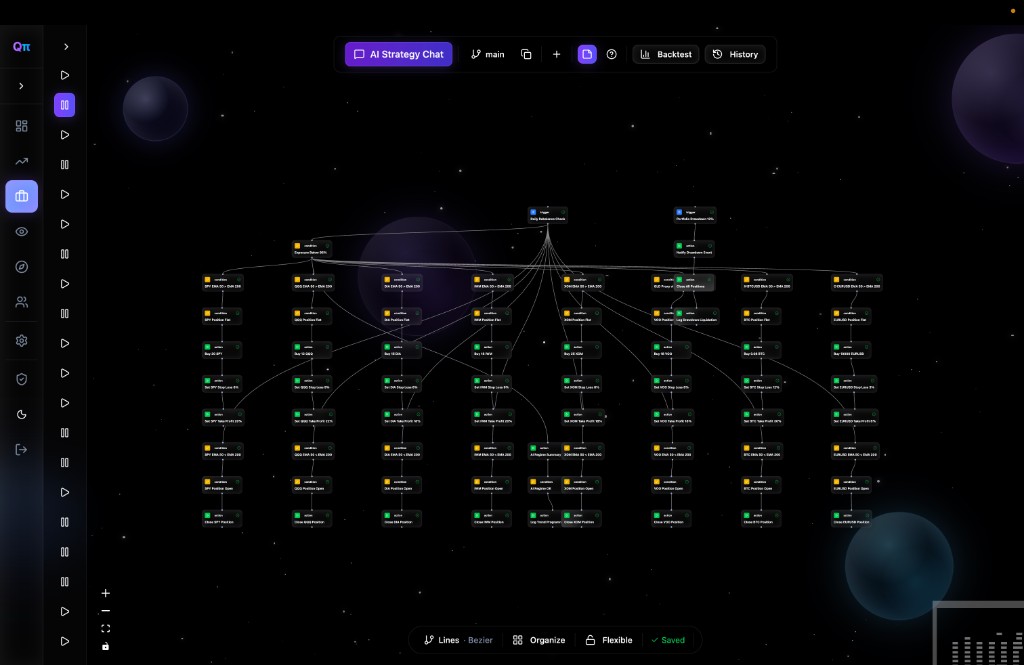Expand the strategy list arrow at the top
The height and width of the screenshot is (665, 1024).
[x=66, y=46]
